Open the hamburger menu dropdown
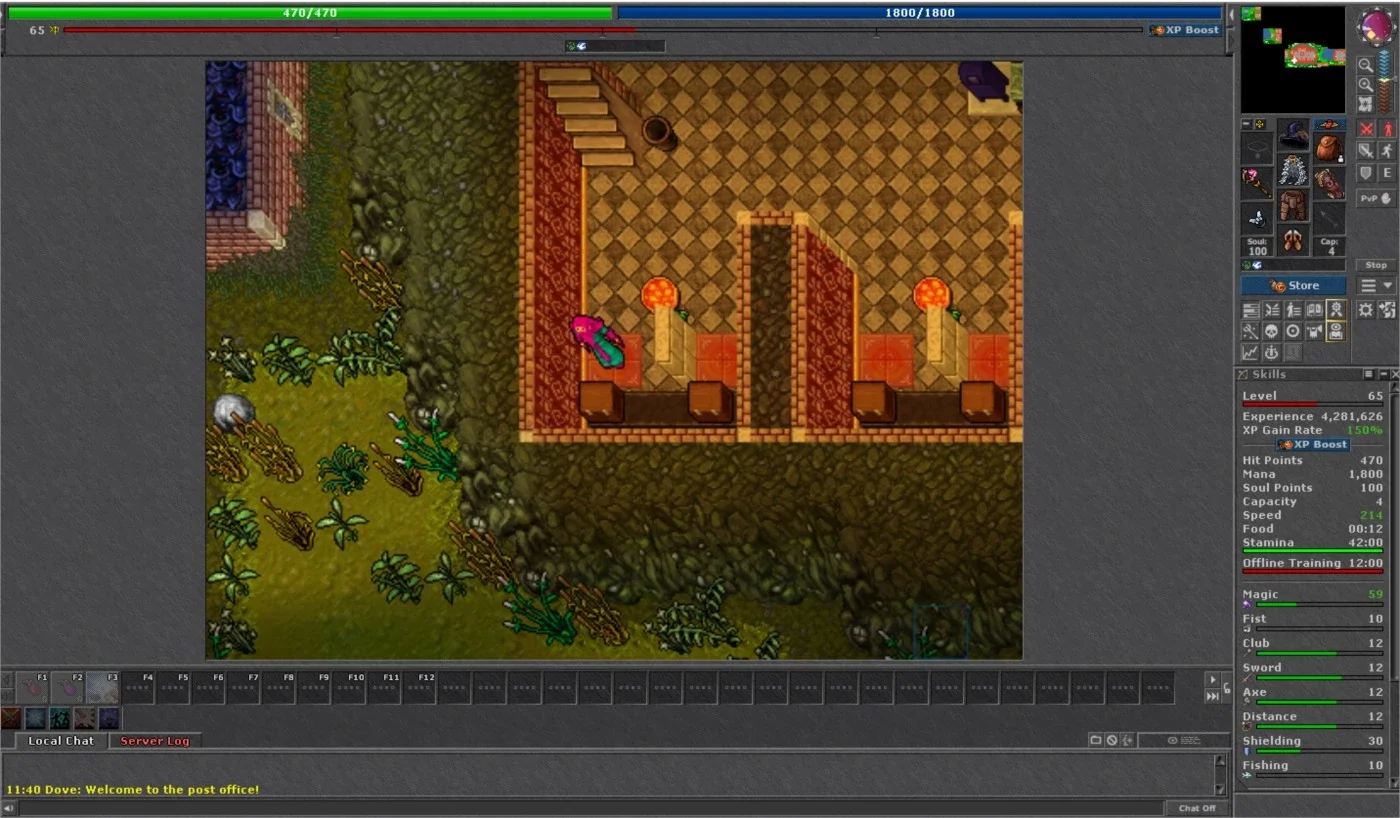 pyautogui.click(x=1376, y=286)
